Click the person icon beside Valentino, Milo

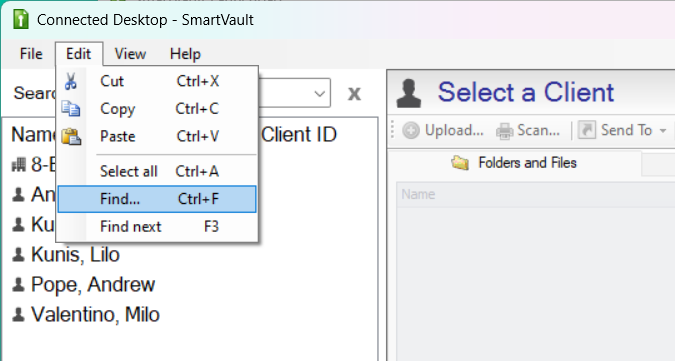click(x=18, y=315)
